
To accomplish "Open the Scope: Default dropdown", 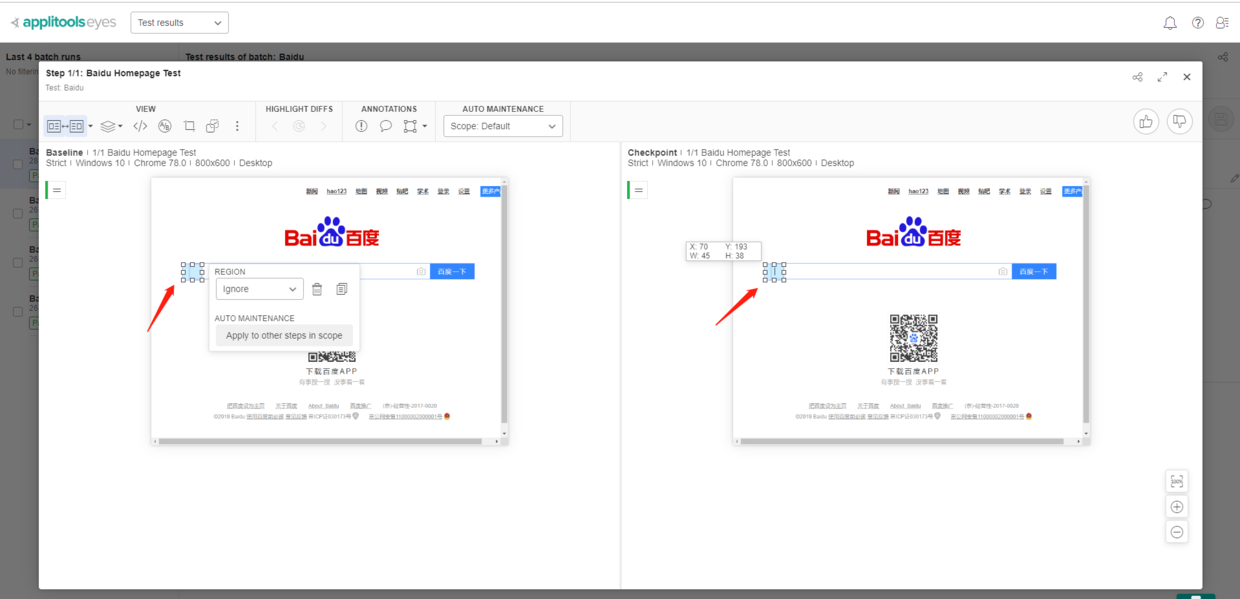I will pos(503,126).
